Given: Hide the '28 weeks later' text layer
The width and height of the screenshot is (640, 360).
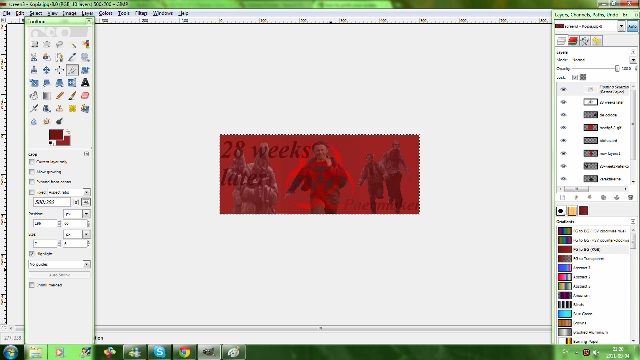Looking at the screenshot, I should pyautogui.click(x=564, y=102).
